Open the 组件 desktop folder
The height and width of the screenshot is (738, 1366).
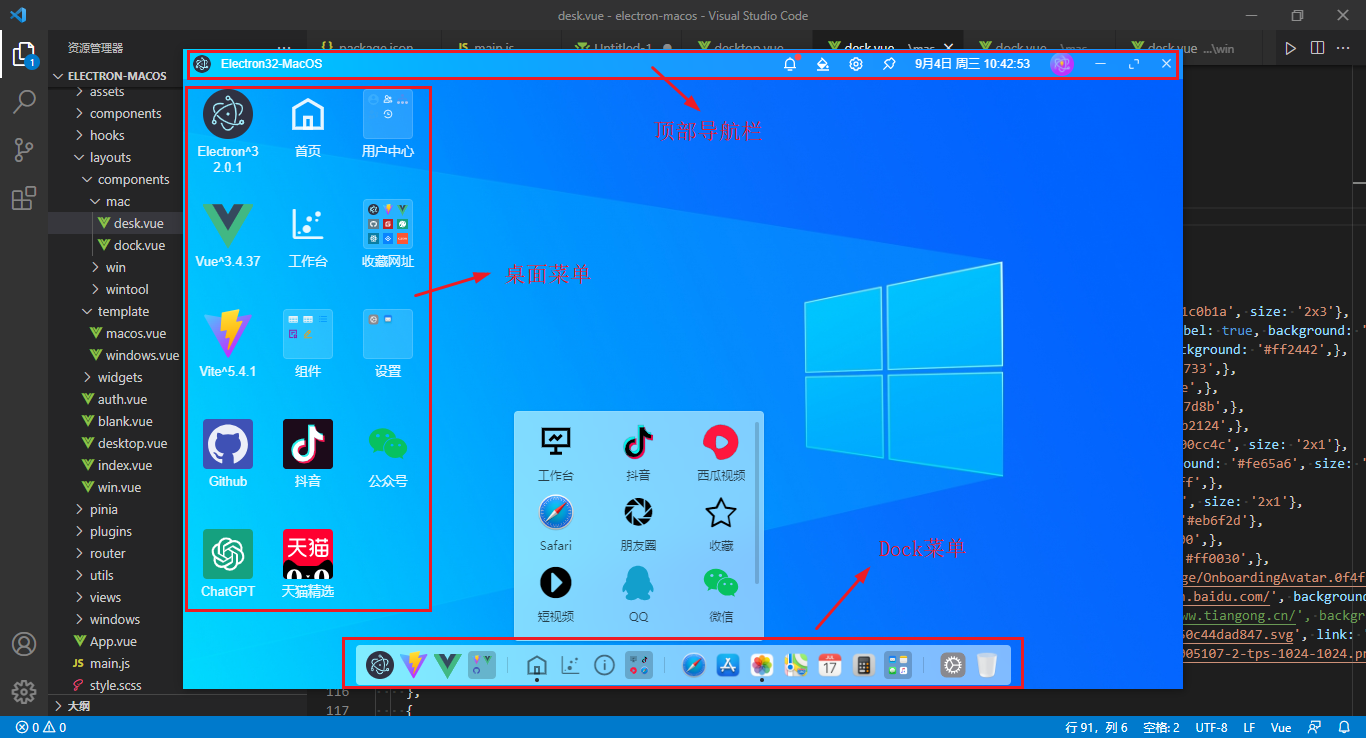click(308, 334)
